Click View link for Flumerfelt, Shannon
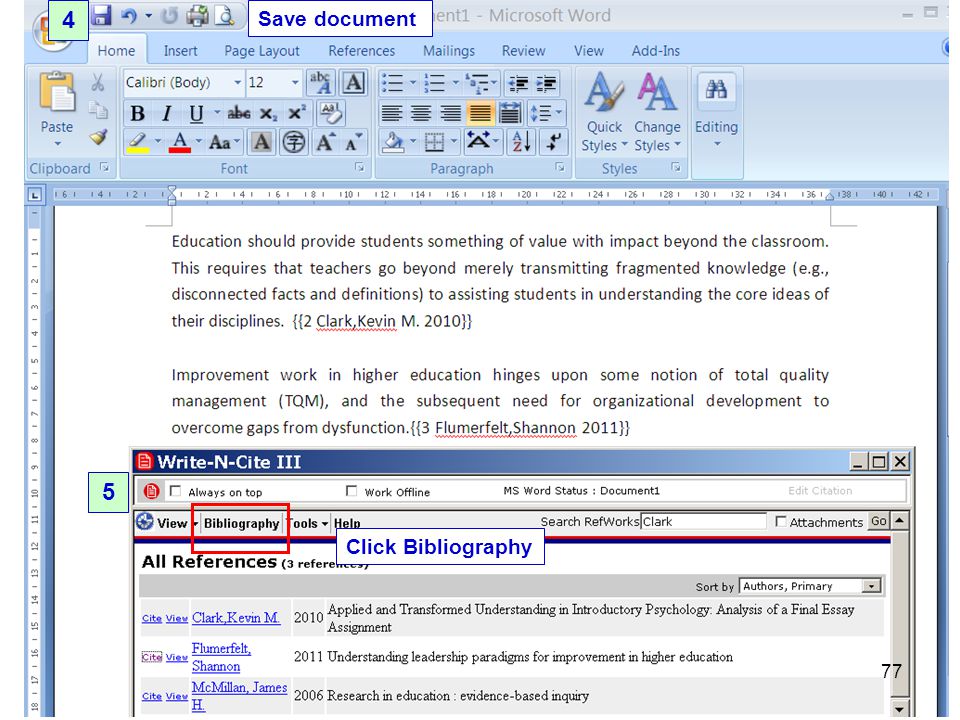 pos(176,657)
